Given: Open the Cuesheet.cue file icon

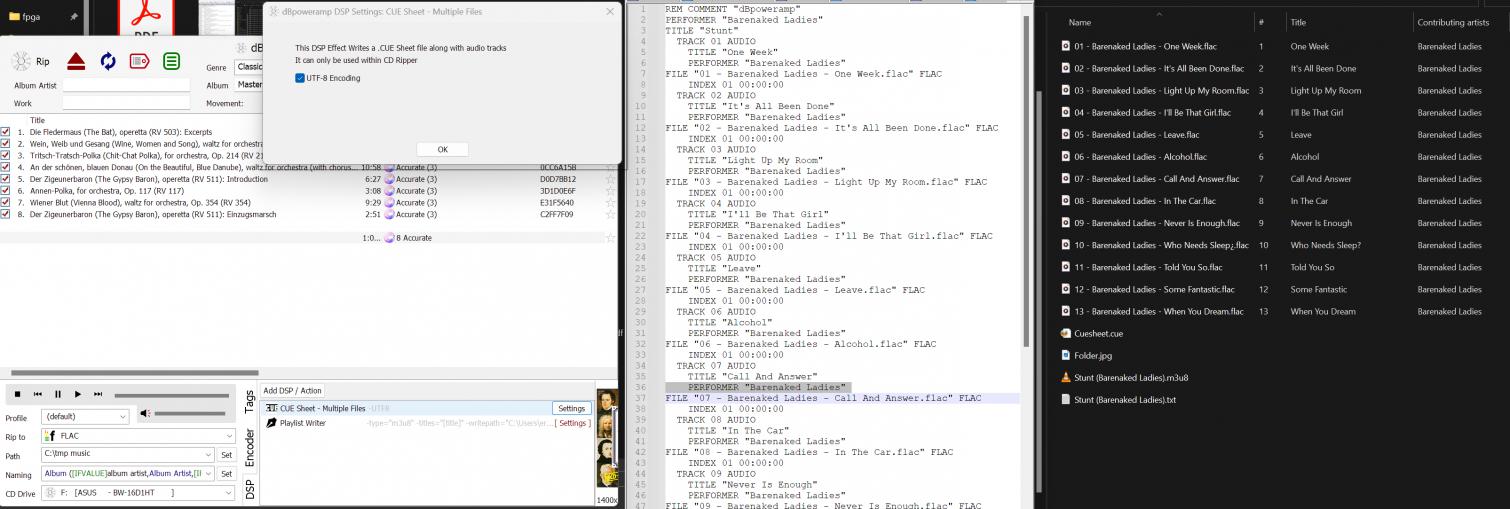Looking at the screenshot, I should 1066,333.
